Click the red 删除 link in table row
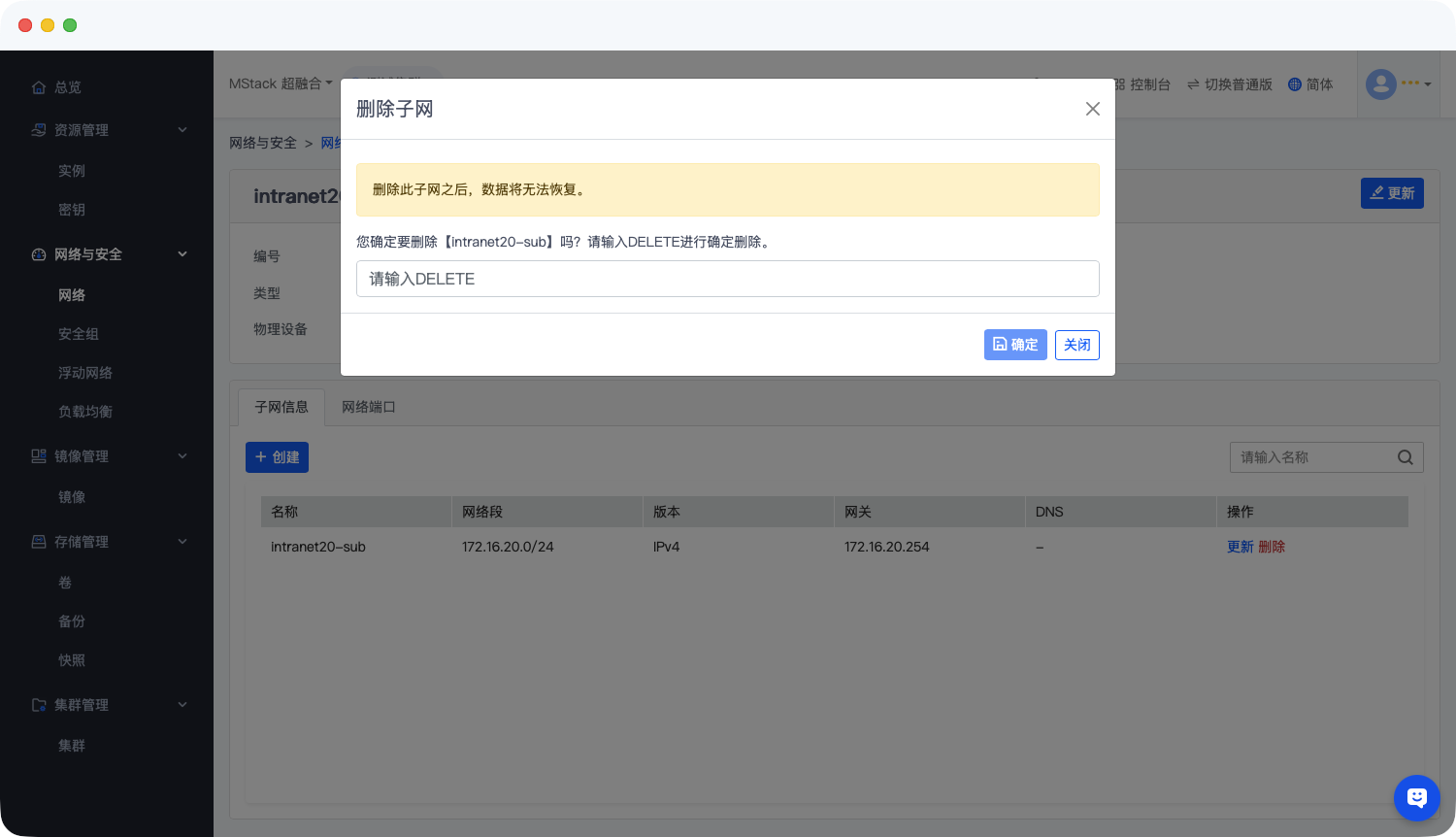1456x837 pixels. (x=1272, y=547)
